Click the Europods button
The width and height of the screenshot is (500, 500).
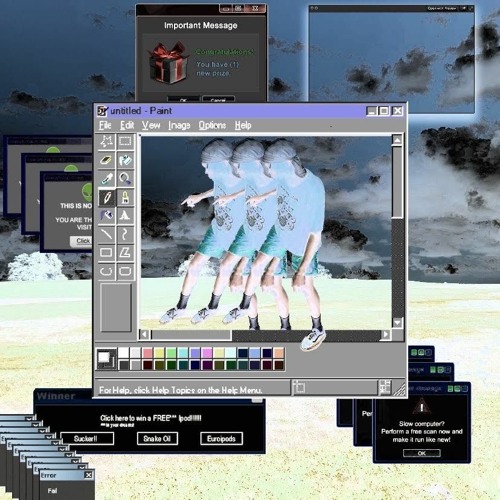[x=221, y=439]
